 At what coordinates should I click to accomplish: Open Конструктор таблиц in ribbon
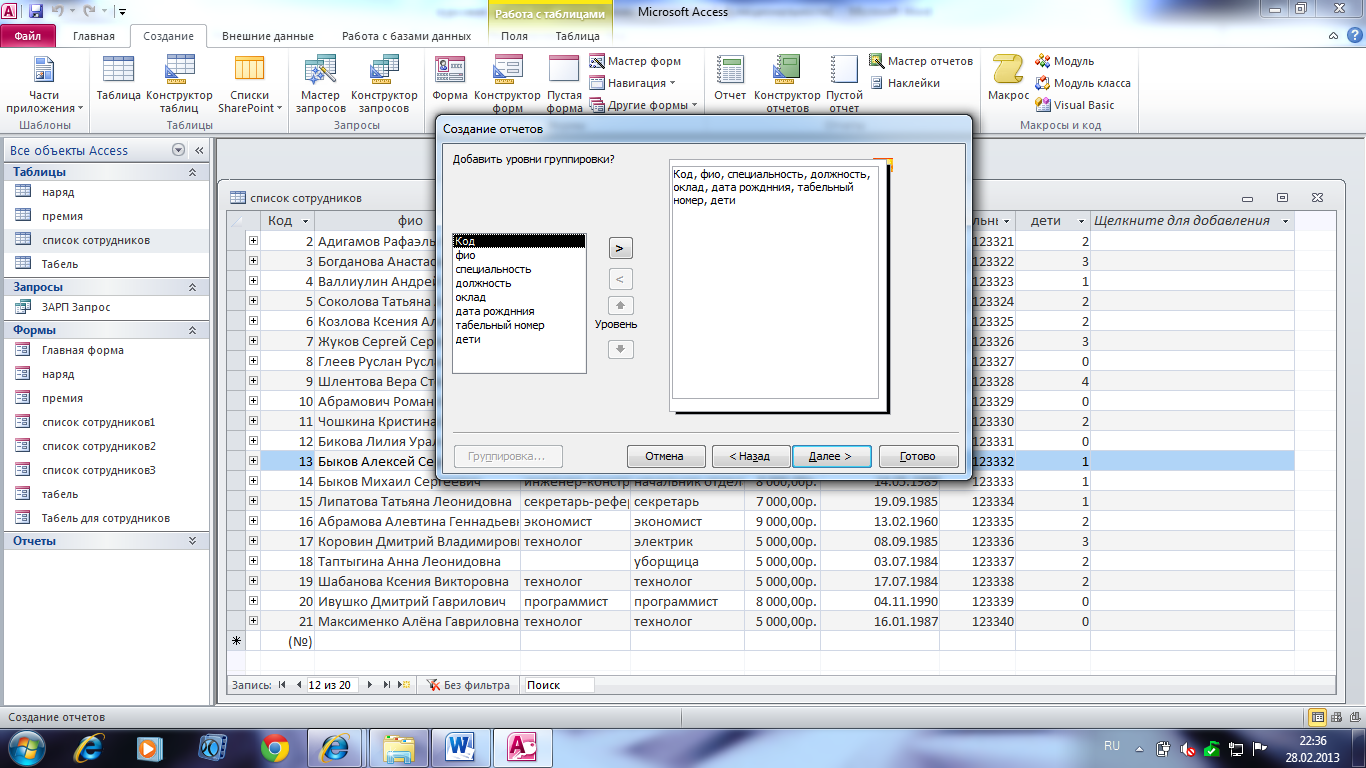180,85
